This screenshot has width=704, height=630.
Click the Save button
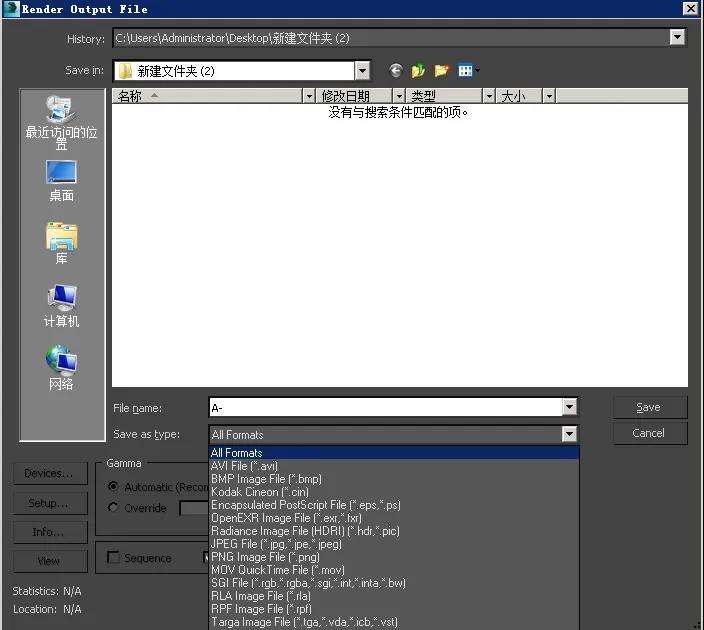649,407
